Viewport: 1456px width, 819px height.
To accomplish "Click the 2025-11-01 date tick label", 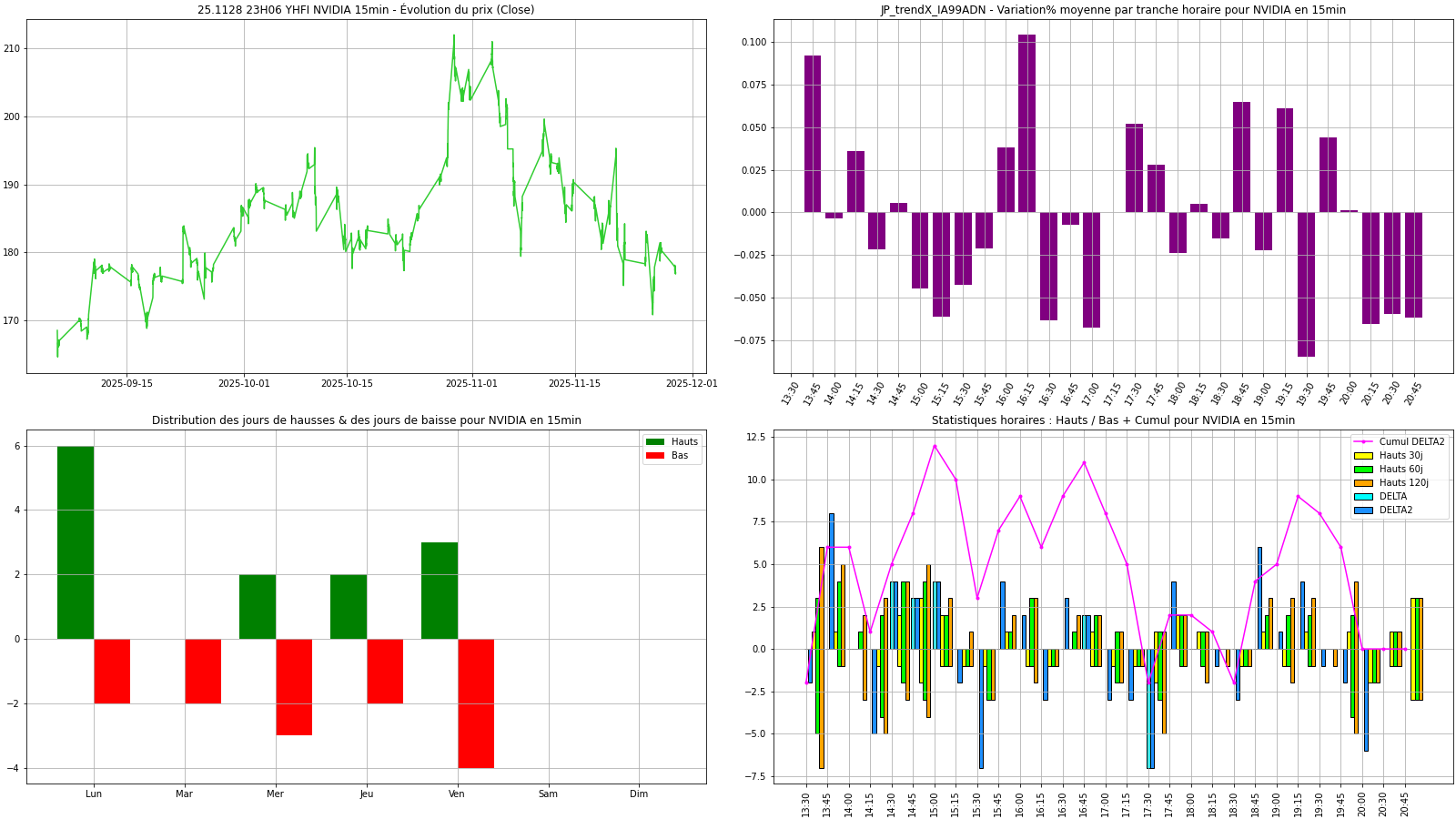I will (471, 384).
